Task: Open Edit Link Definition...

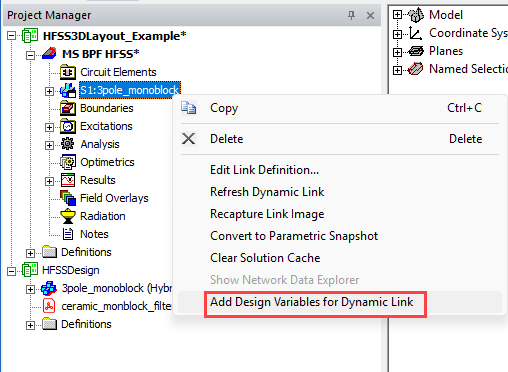Action: pos(339,170)
